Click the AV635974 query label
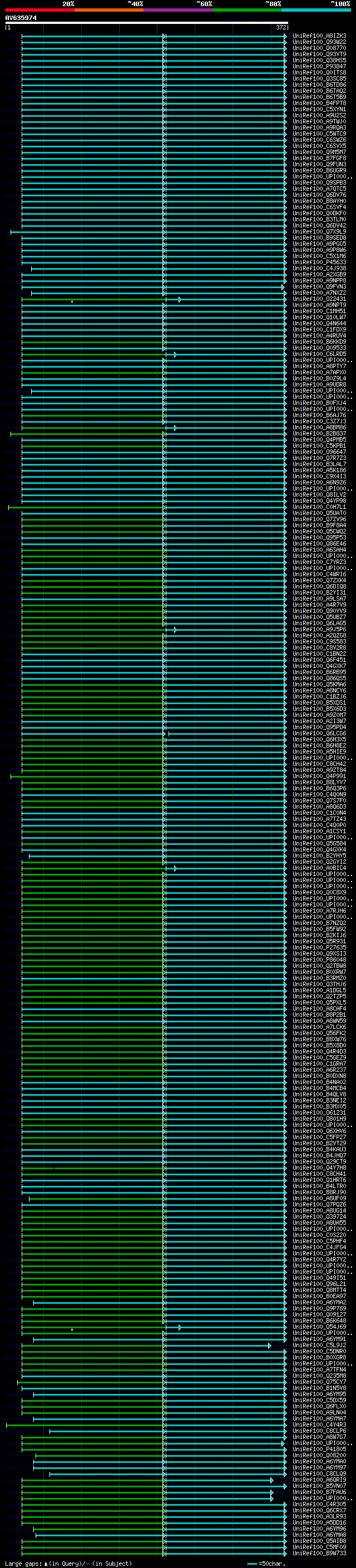 (21, 18)
